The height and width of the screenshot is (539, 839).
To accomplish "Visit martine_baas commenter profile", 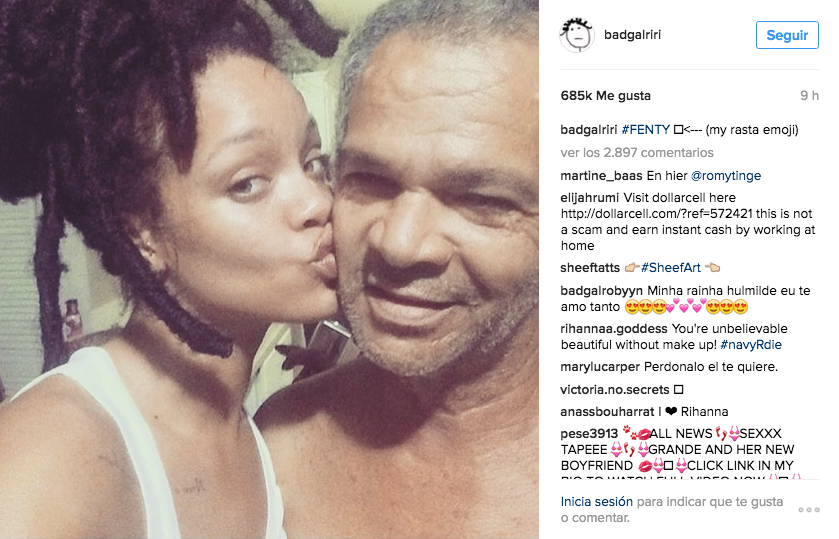I will [x=601, y=176].
